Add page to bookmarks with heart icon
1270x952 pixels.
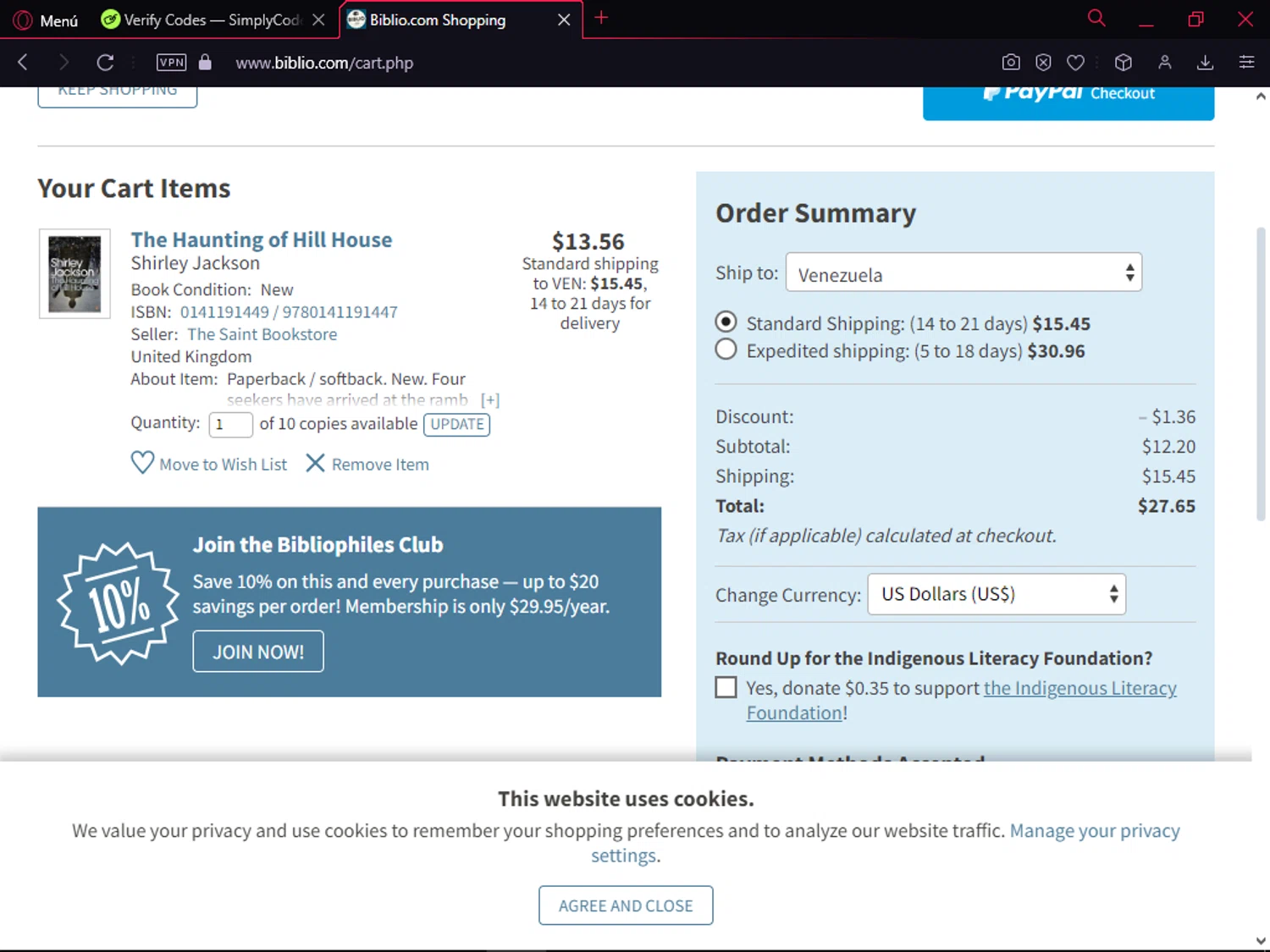tap(1075, 62)
